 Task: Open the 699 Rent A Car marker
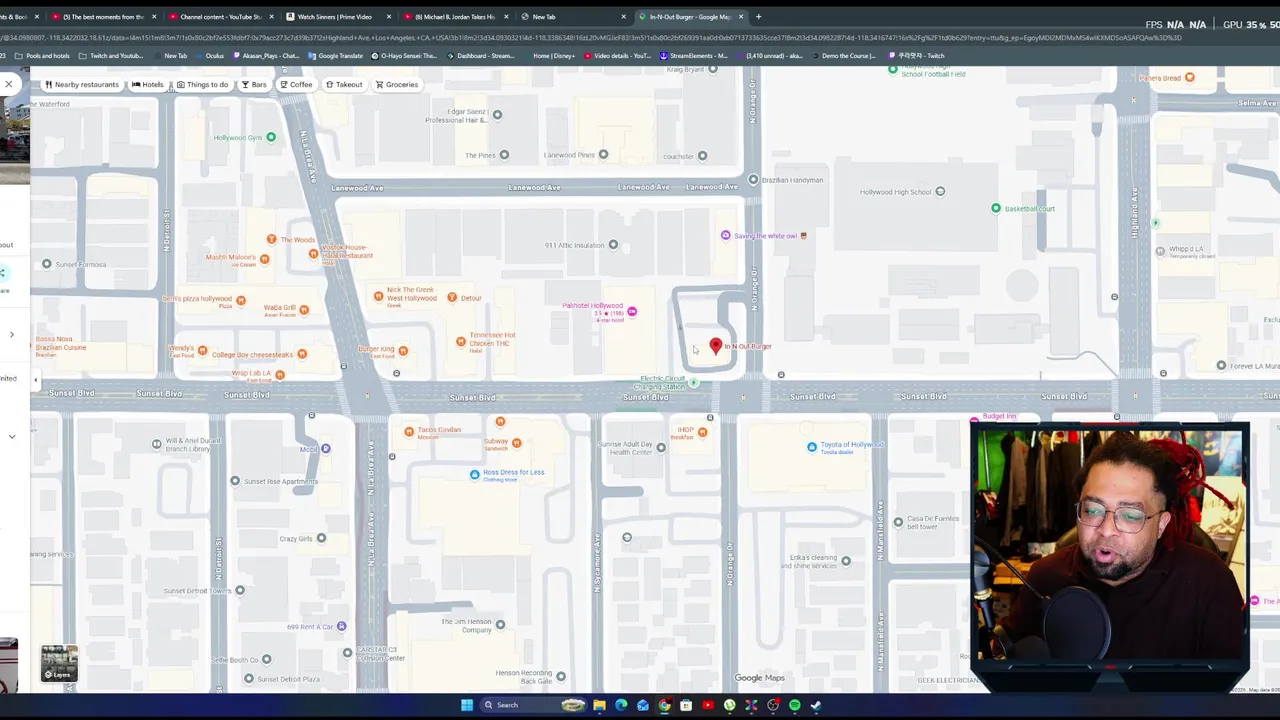341,626
